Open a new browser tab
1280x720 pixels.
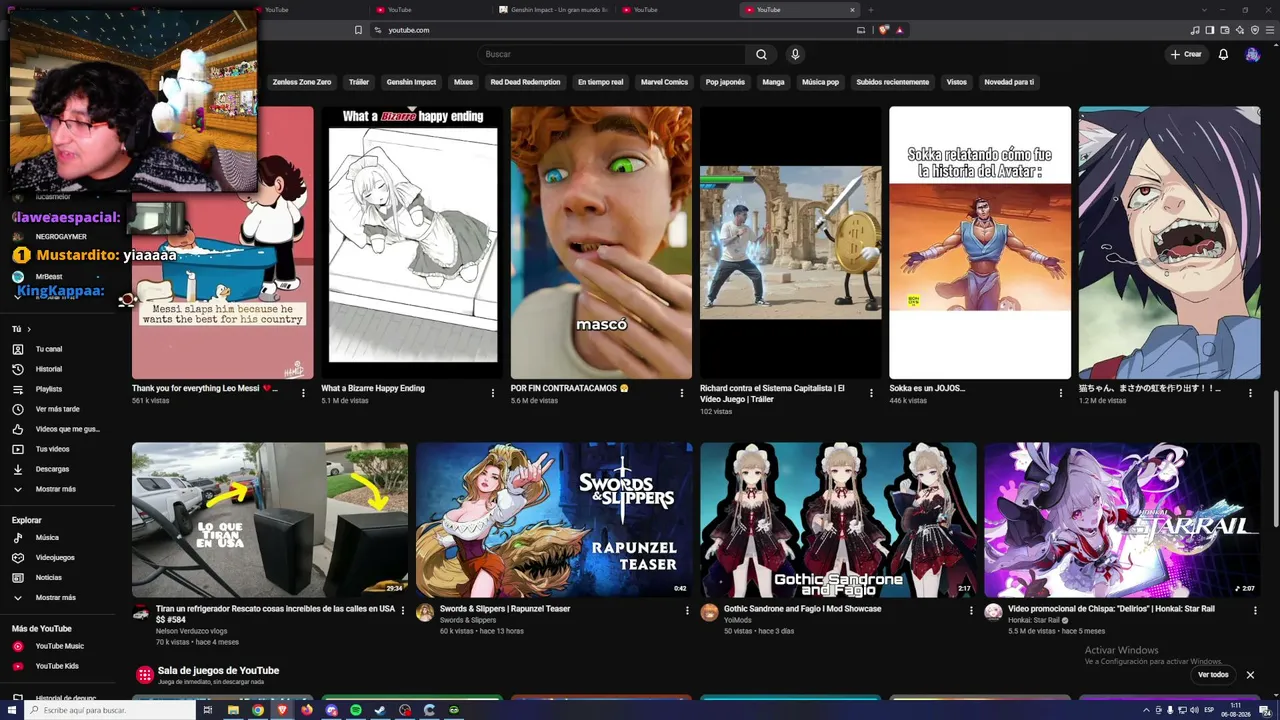[870, 10]
